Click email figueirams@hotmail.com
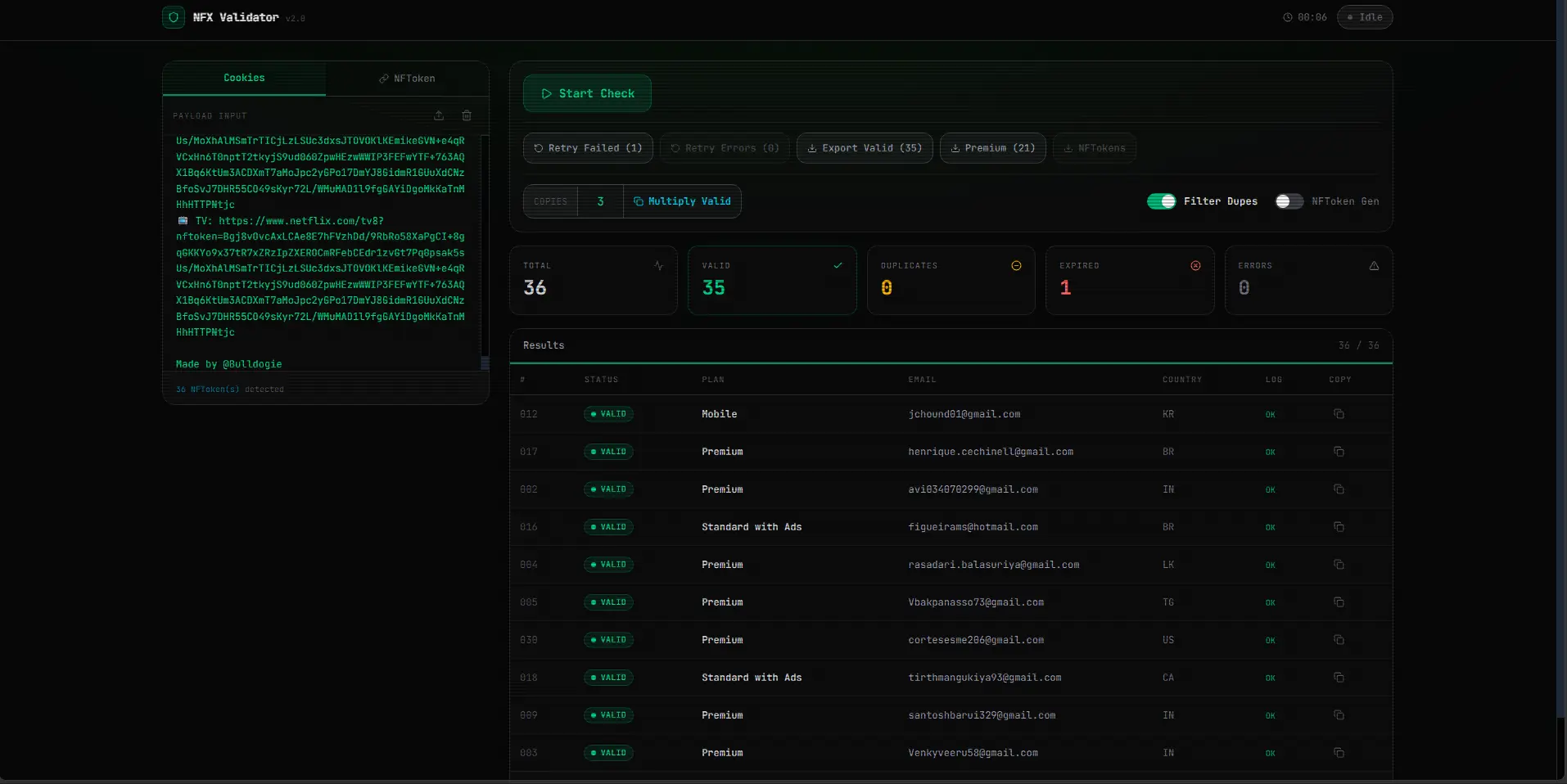Image resolution: width=1567 pixels, height=784 pixels. tap(973, 527)
